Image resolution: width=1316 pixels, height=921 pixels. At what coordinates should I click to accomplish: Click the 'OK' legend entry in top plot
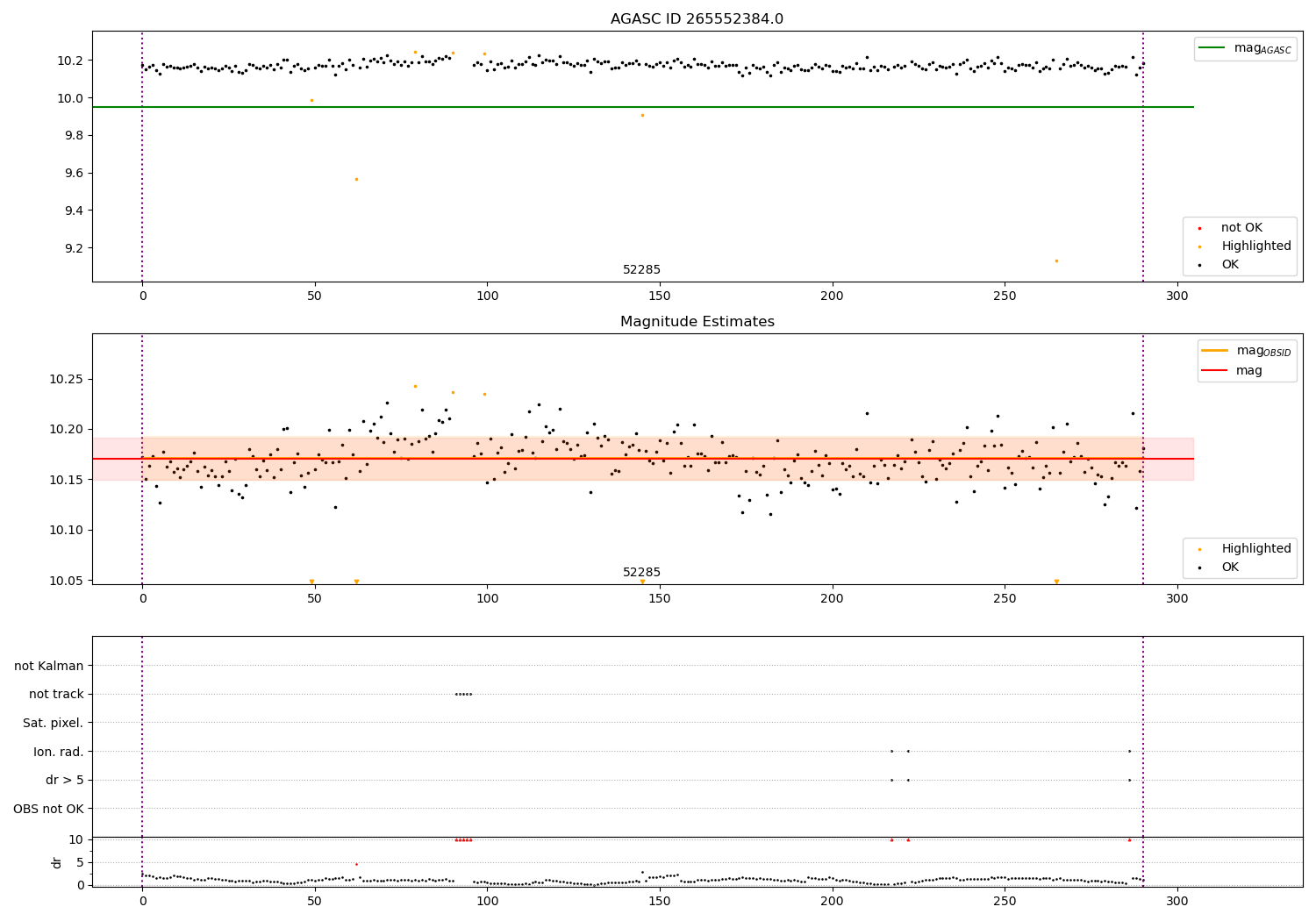point(1219,265)
